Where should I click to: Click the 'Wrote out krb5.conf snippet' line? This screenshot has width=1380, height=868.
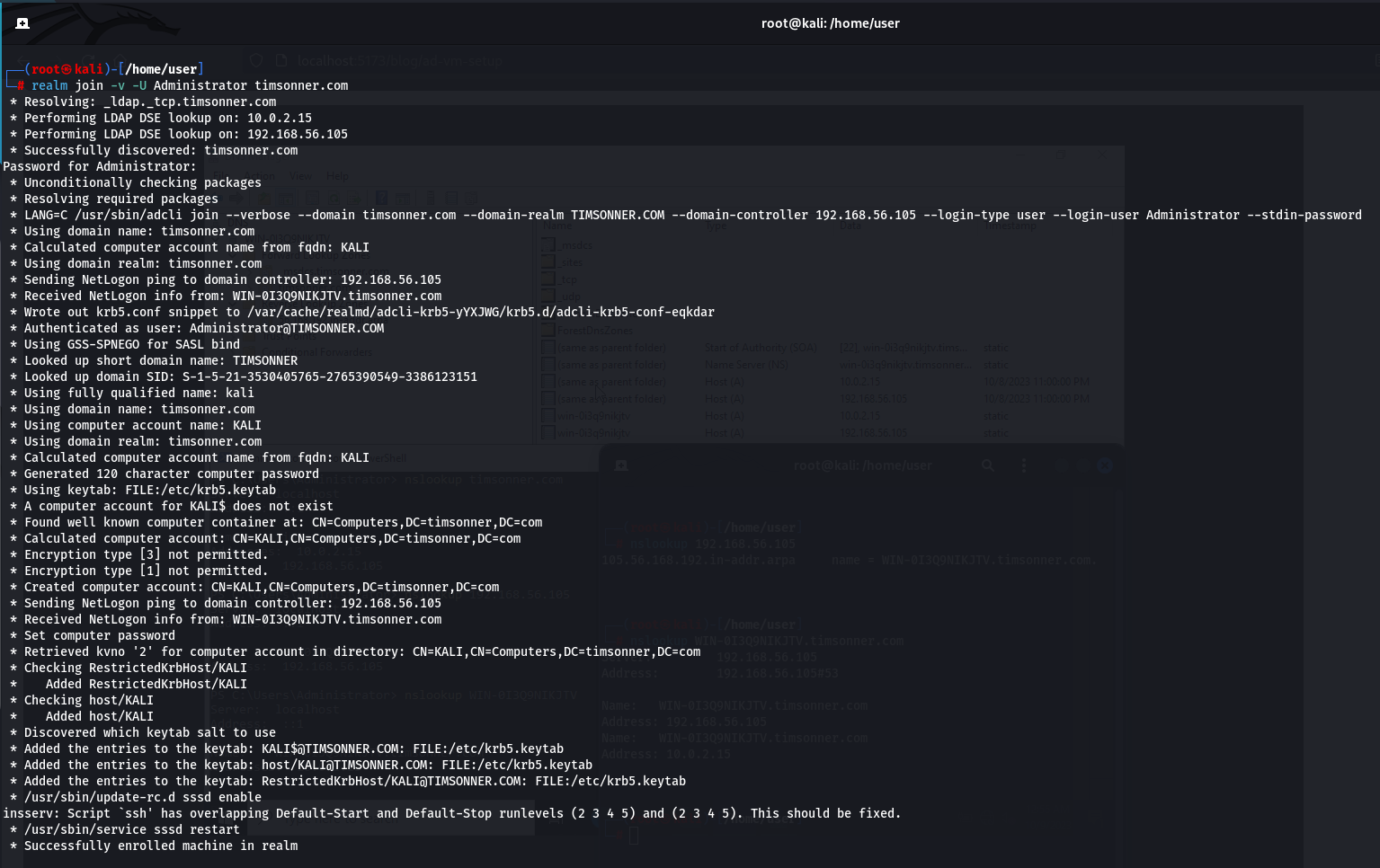coord(362,312)
